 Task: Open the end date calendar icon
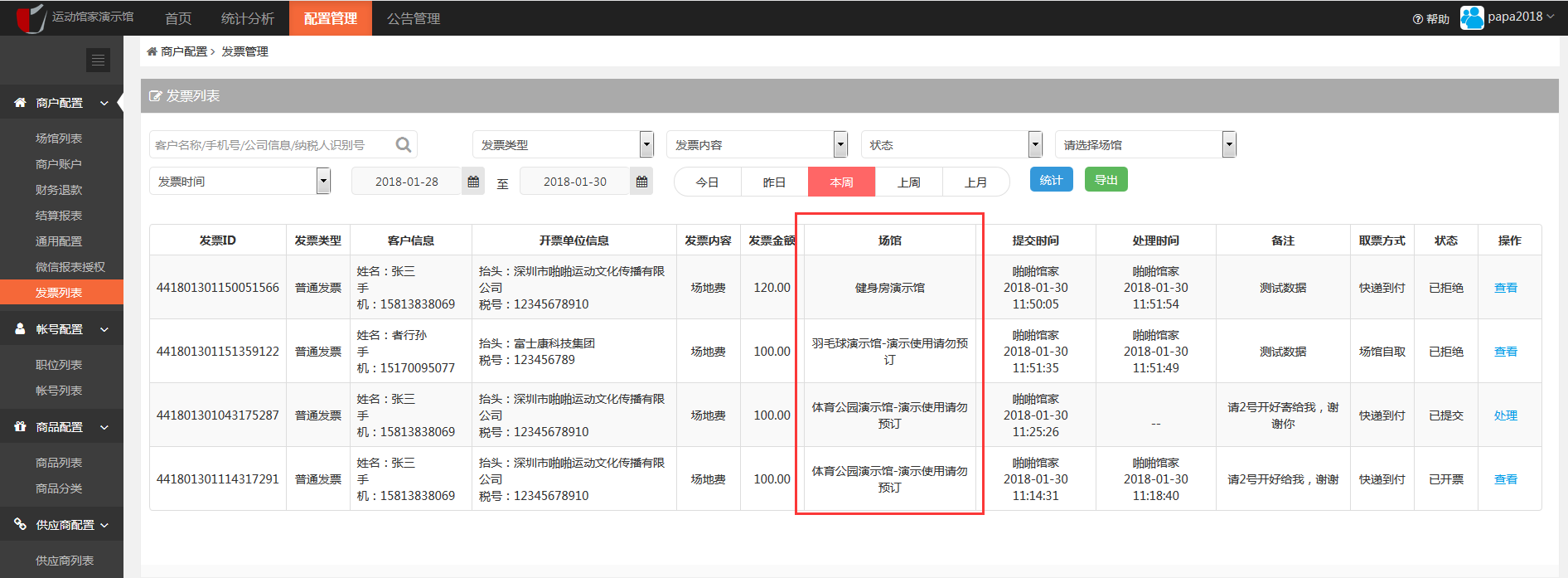[x=641, y=182]
